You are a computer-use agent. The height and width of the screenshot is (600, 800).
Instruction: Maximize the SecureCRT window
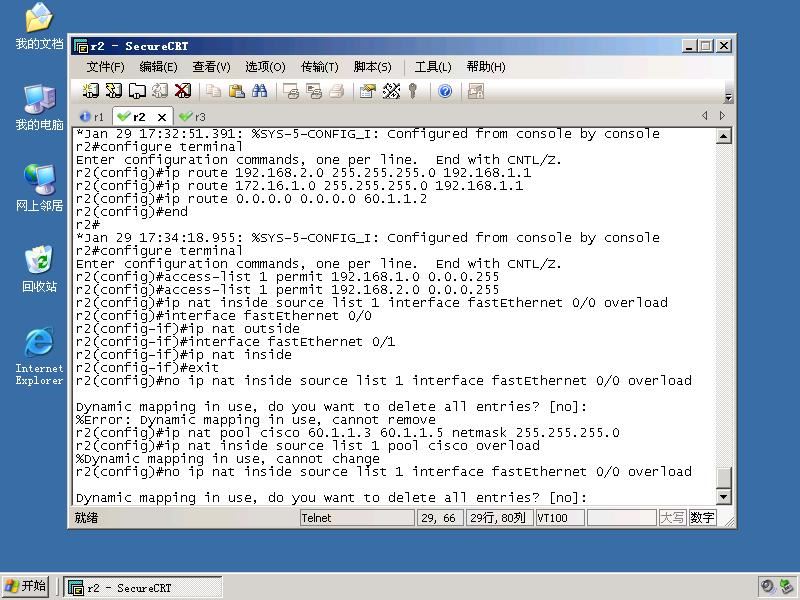coord(706,46)
